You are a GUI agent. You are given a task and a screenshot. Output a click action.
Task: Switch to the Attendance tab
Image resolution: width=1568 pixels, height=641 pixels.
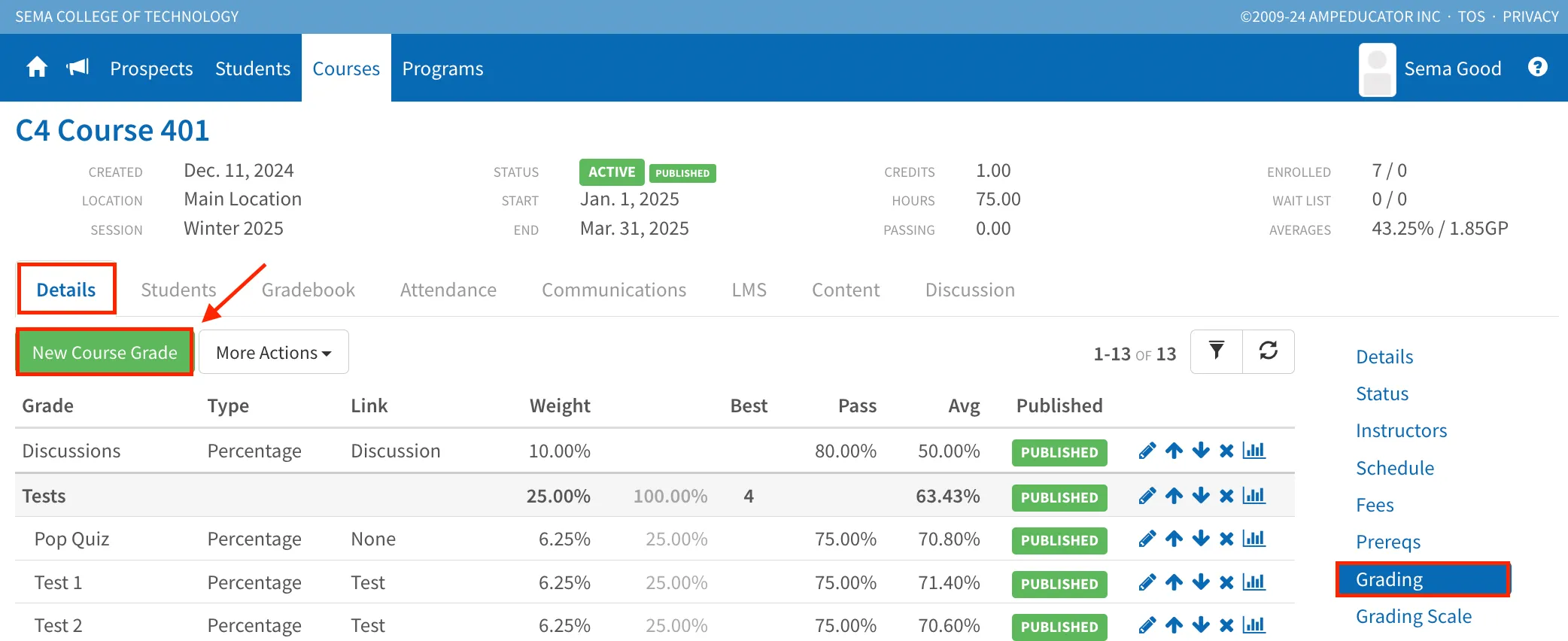pyautogui.click(x=448, y=290)
